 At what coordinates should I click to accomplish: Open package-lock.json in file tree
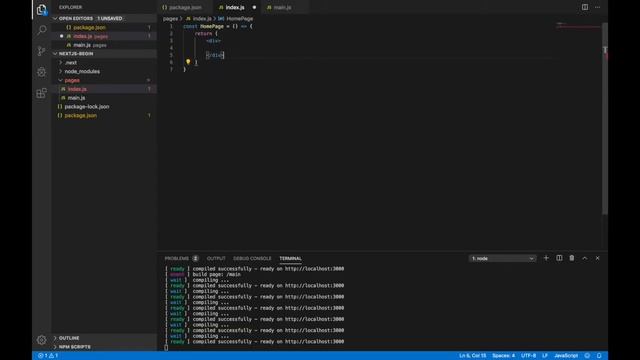(87, 107)
